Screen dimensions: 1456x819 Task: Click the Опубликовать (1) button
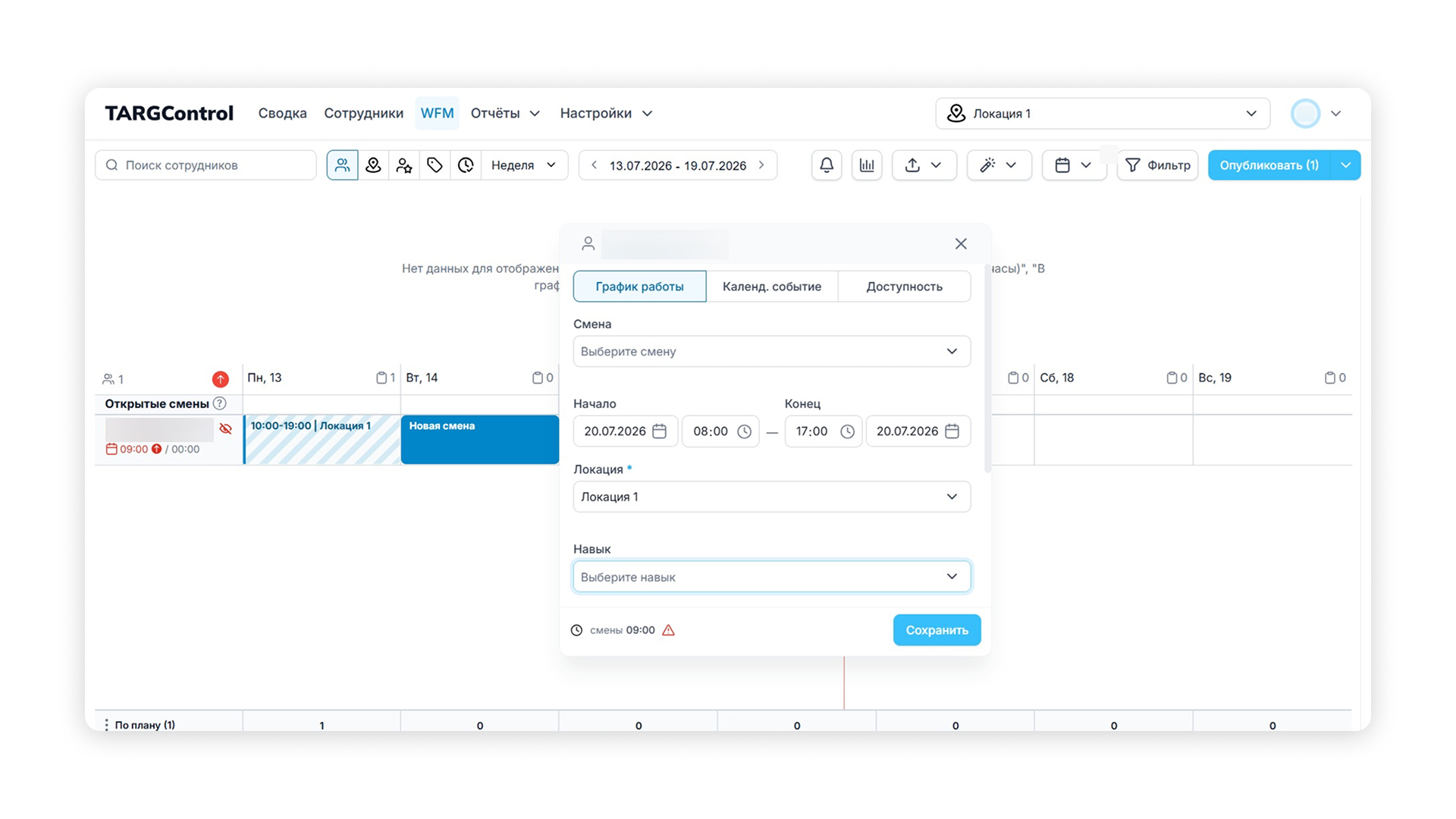[1269, 165]
